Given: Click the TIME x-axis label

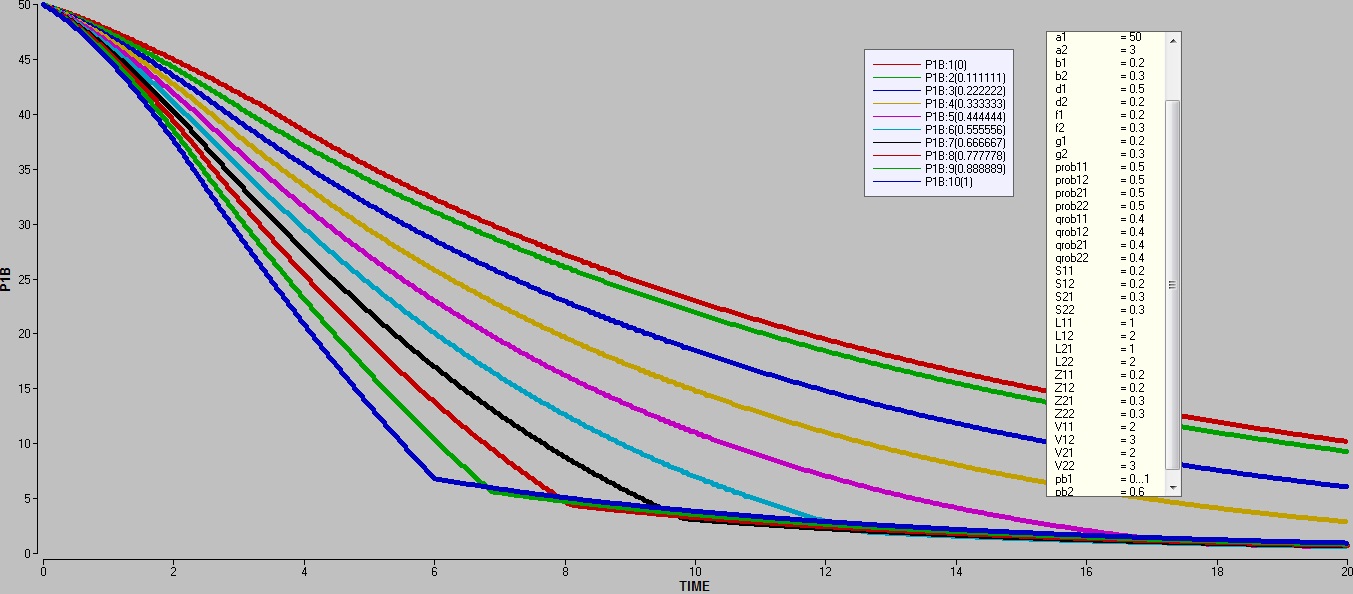Looking at the screenshot, I should point(694,586).
